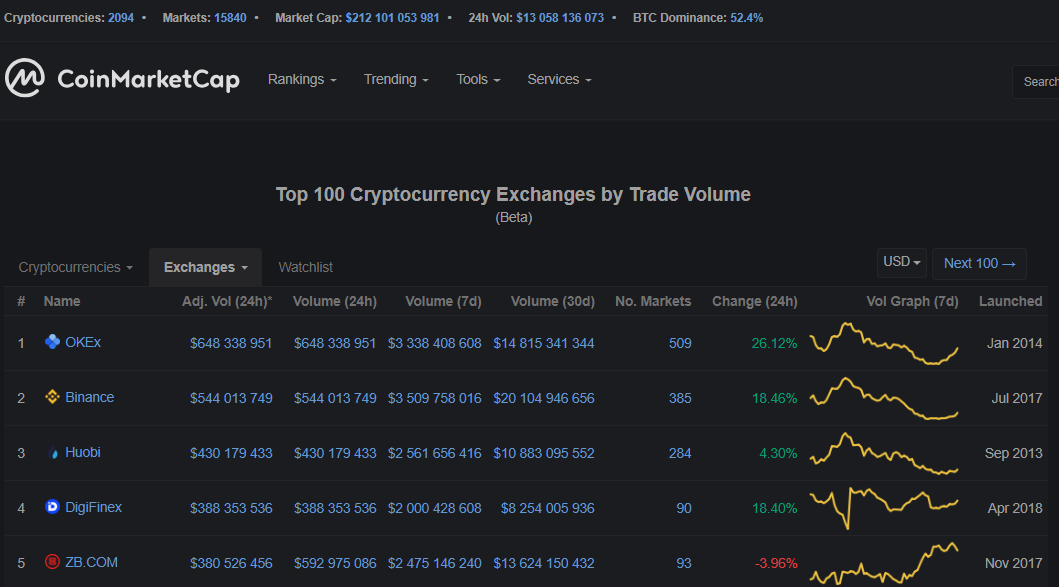Click the OKEx exchange icon
The image size is (1059, 587).
tap(52, 342)
